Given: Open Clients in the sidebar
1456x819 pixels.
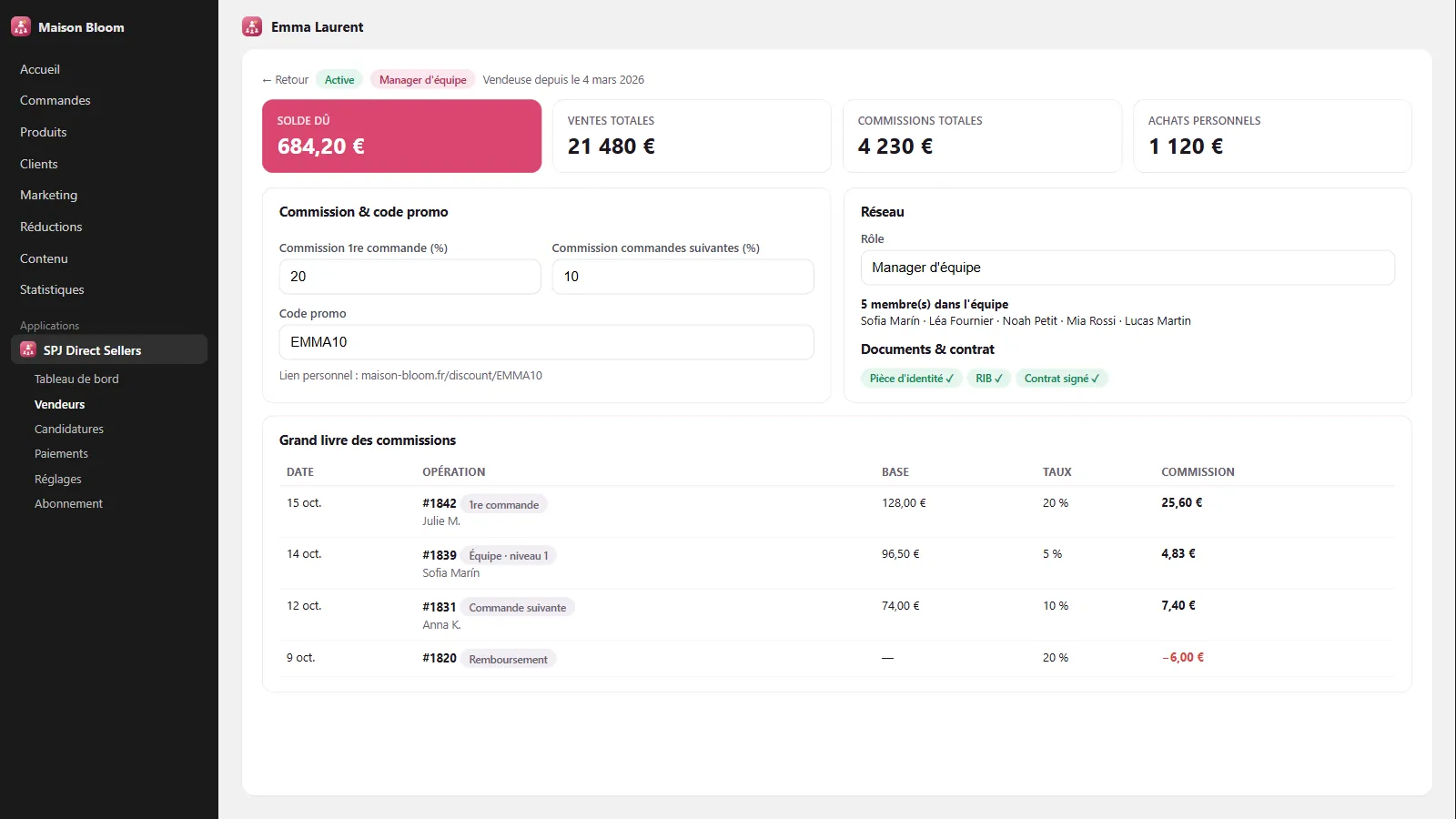Looking at the screenshot, I should point(39,164).
